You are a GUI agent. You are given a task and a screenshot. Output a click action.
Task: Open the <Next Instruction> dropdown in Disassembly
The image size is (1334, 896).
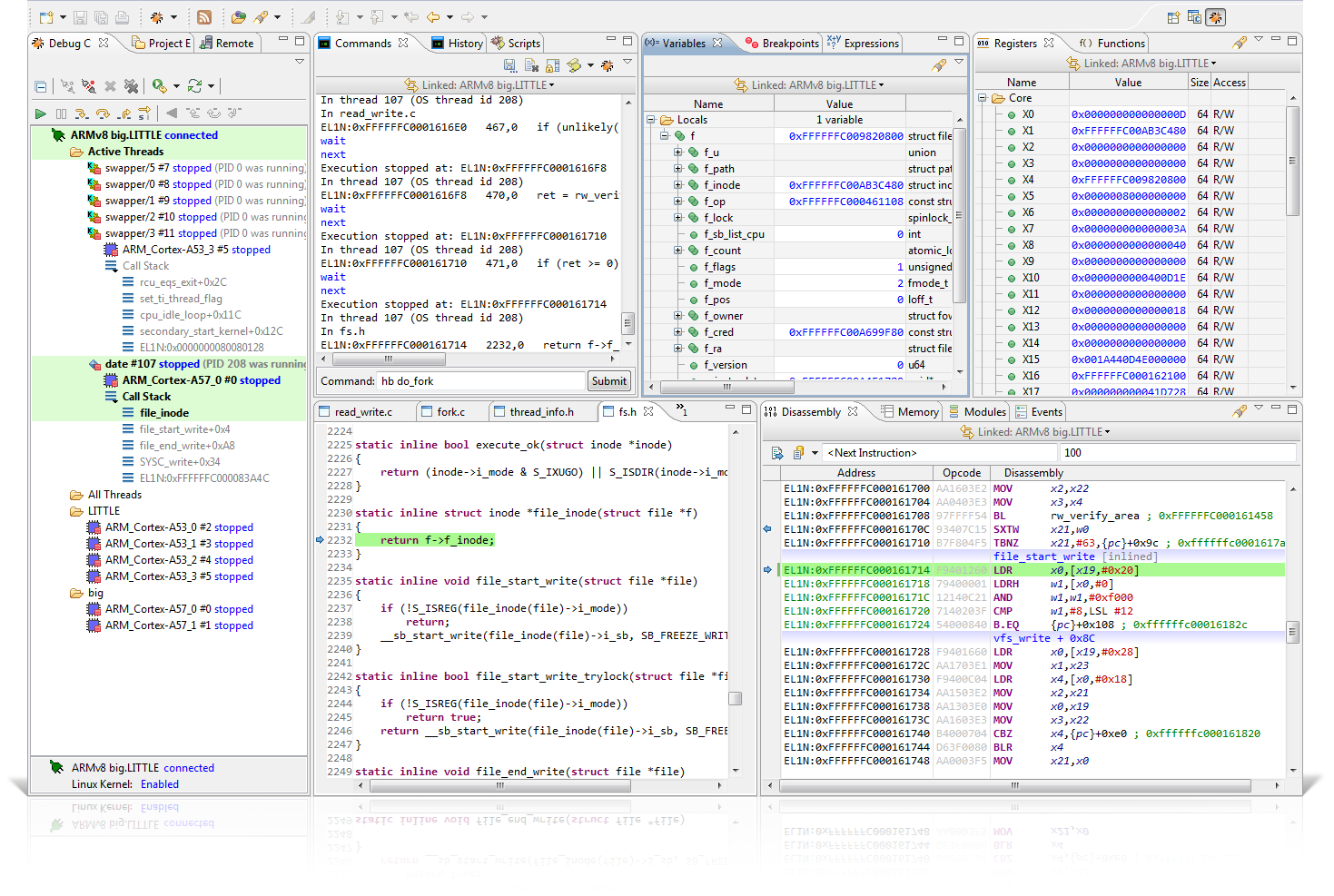(815, 452)
